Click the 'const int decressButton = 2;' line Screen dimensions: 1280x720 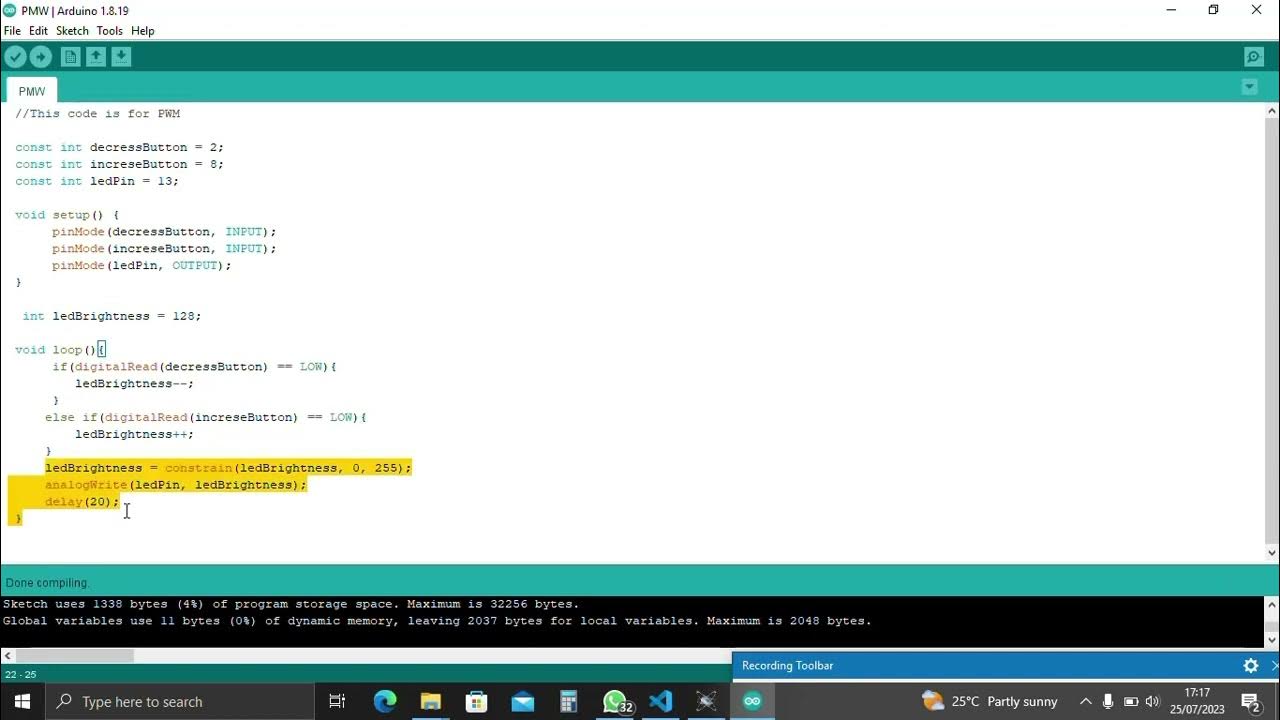point(120,147)
